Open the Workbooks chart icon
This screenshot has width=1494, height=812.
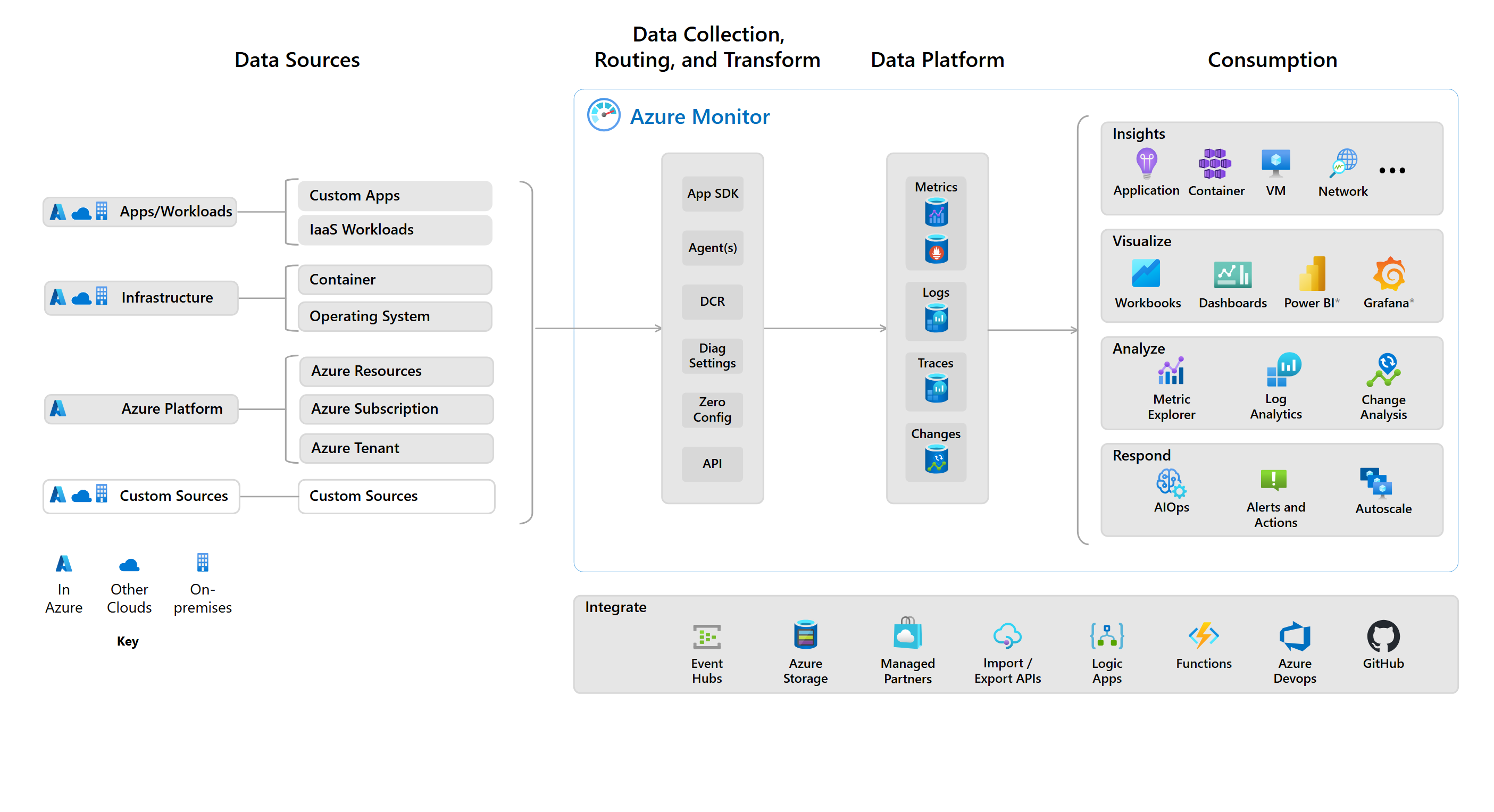coord(1146,273)
